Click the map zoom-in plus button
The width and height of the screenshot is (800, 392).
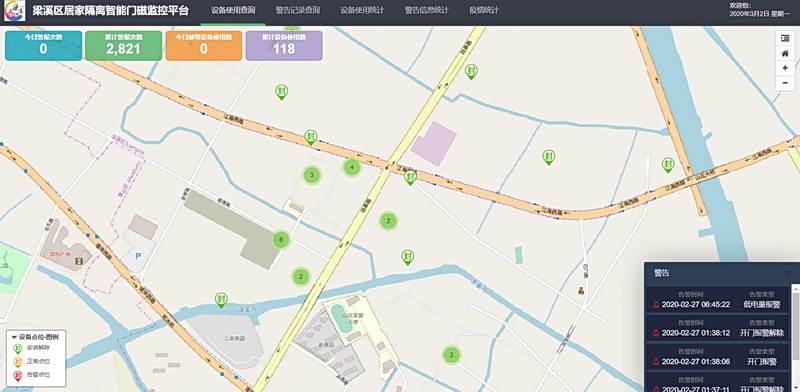pyautogui.click(x=785, y=68)
